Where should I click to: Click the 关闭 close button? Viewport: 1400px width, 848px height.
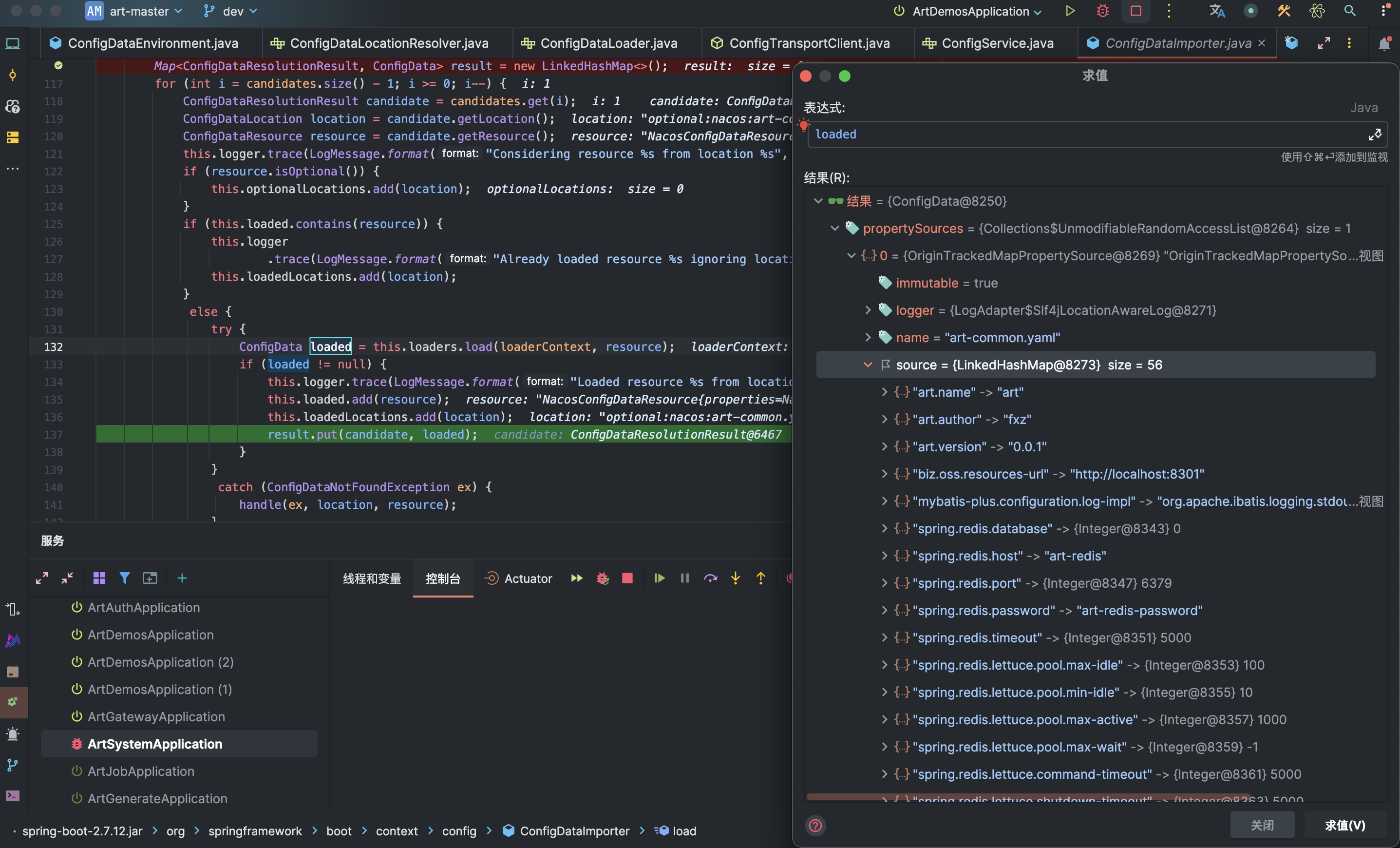1262,825
